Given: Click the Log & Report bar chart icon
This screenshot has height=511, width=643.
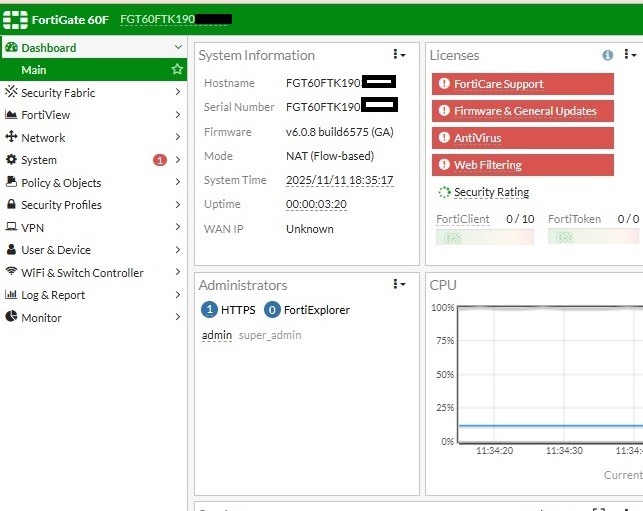Looking at the screenshot, I should (x=11, y=294).
